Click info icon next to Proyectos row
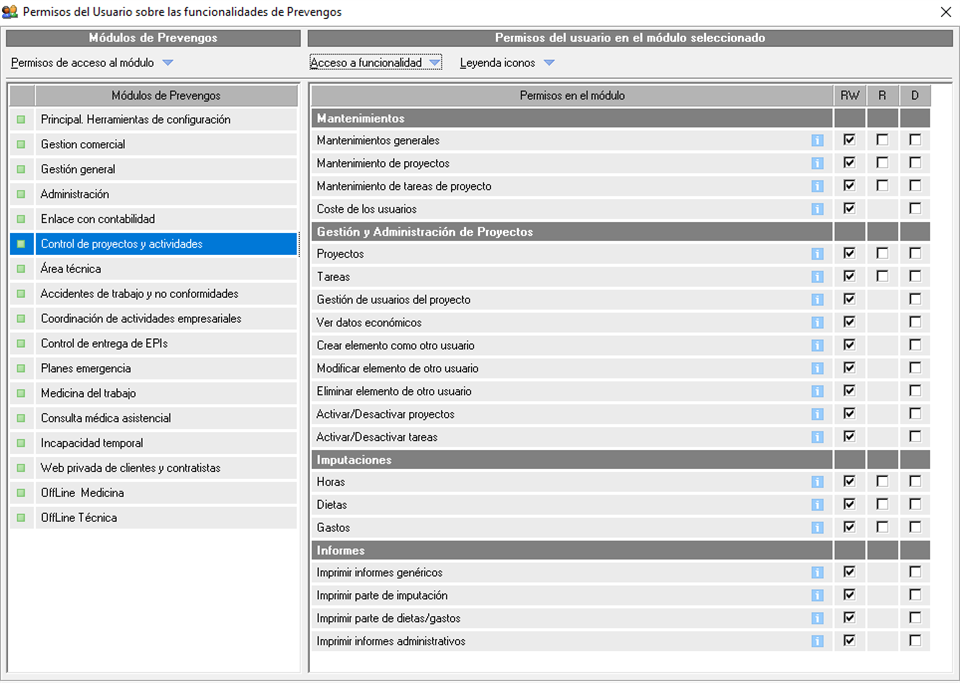 click(x=817, y=254)
